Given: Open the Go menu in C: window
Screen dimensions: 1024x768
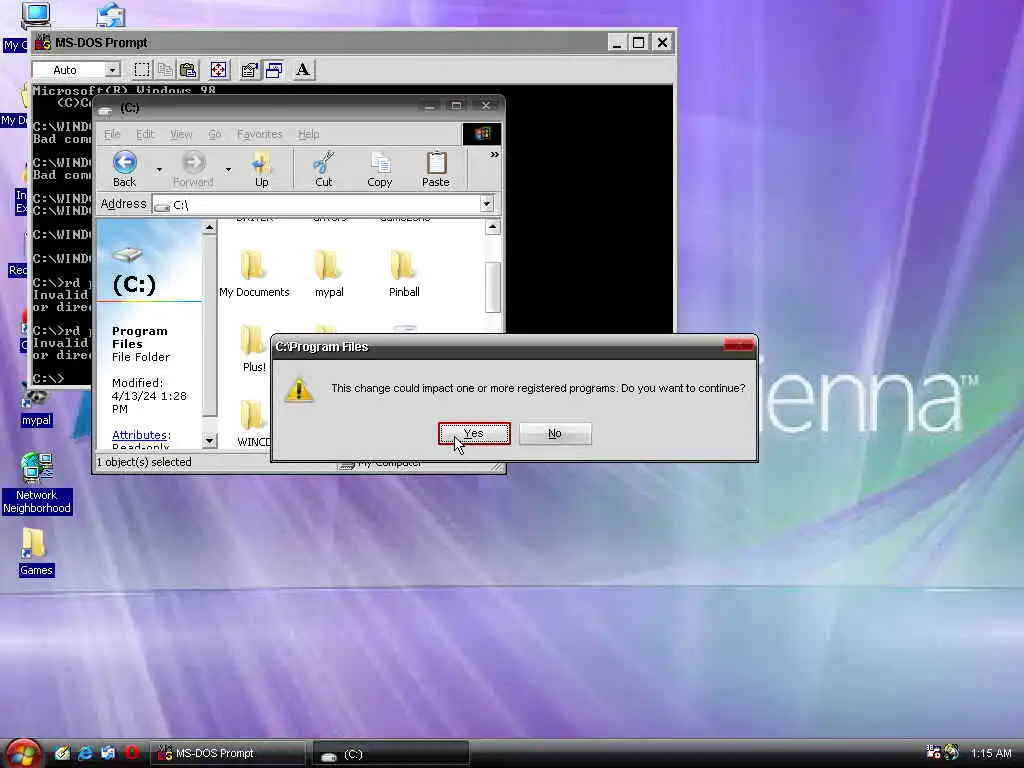Looking at the screenshot, I should [215, 134].
